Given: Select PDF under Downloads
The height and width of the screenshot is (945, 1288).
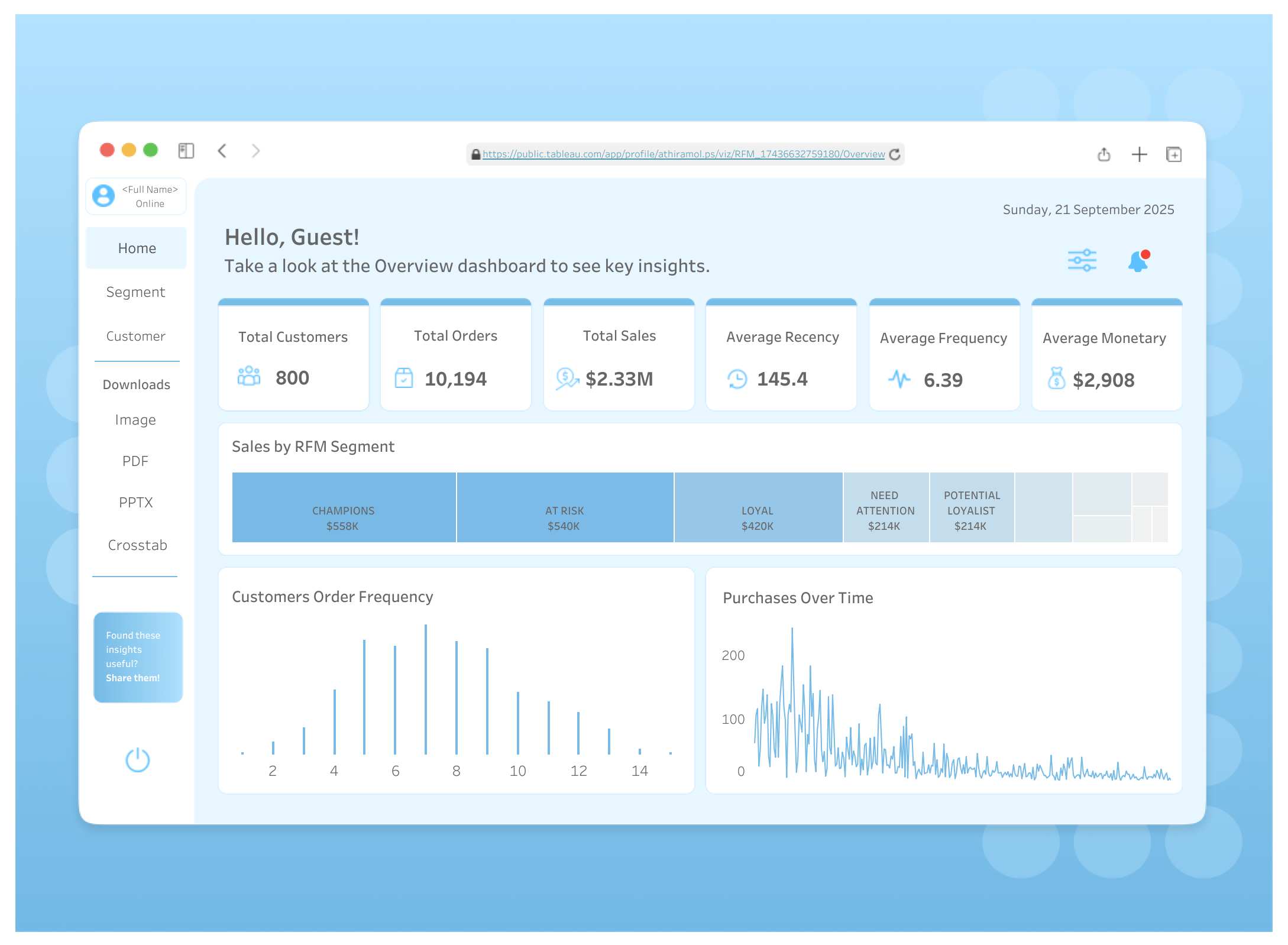Looking at the screenshot, I should 136,461.
